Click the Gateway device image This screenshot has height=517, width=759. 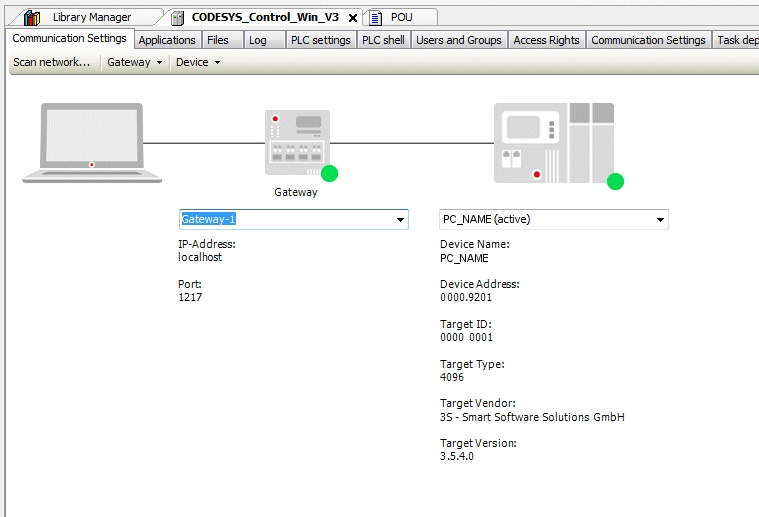(x=297, y=143)
